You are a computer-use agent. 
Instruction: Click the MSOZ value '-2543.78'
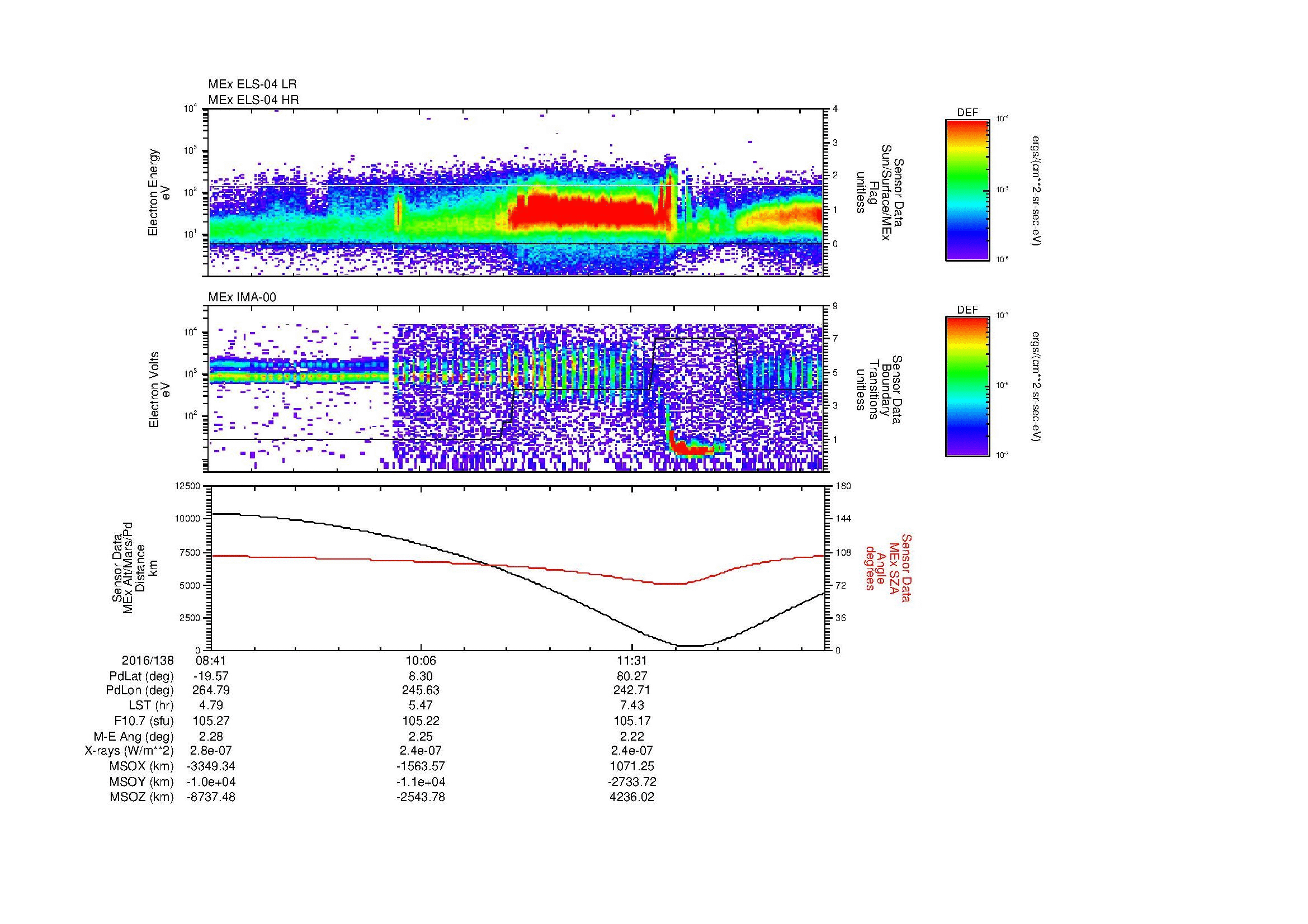click(x=421, y=797)
